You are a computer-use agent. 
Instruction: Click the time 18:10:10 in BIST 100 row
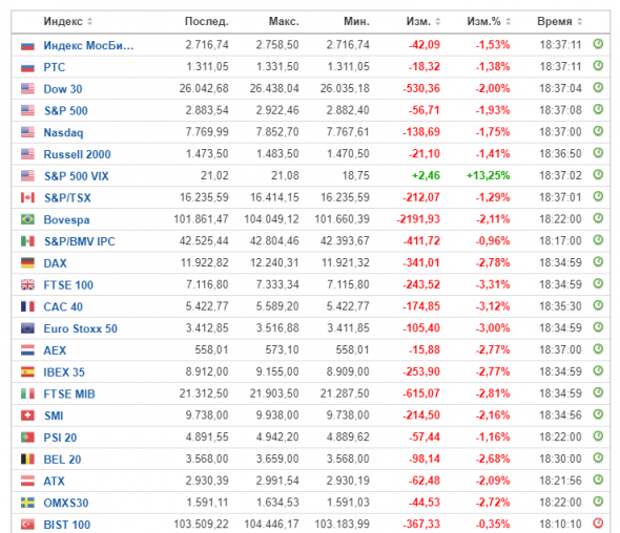click(560, 524)
